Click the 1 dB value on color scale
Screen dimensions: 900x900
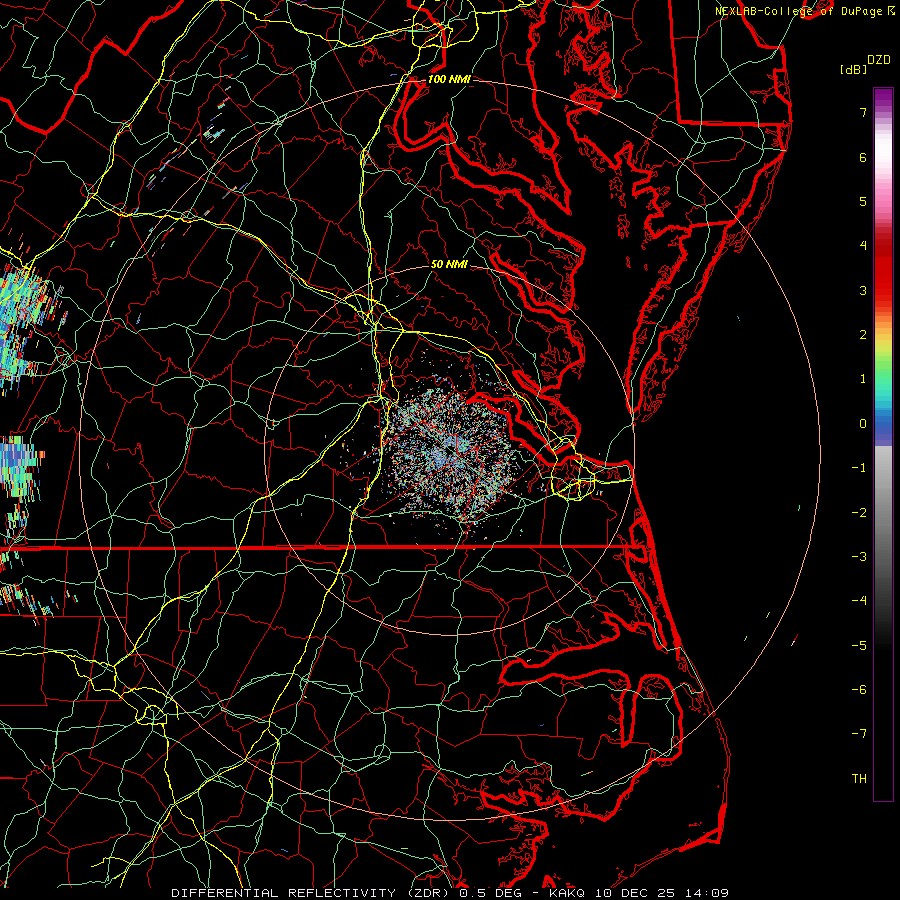coord(863,379)
